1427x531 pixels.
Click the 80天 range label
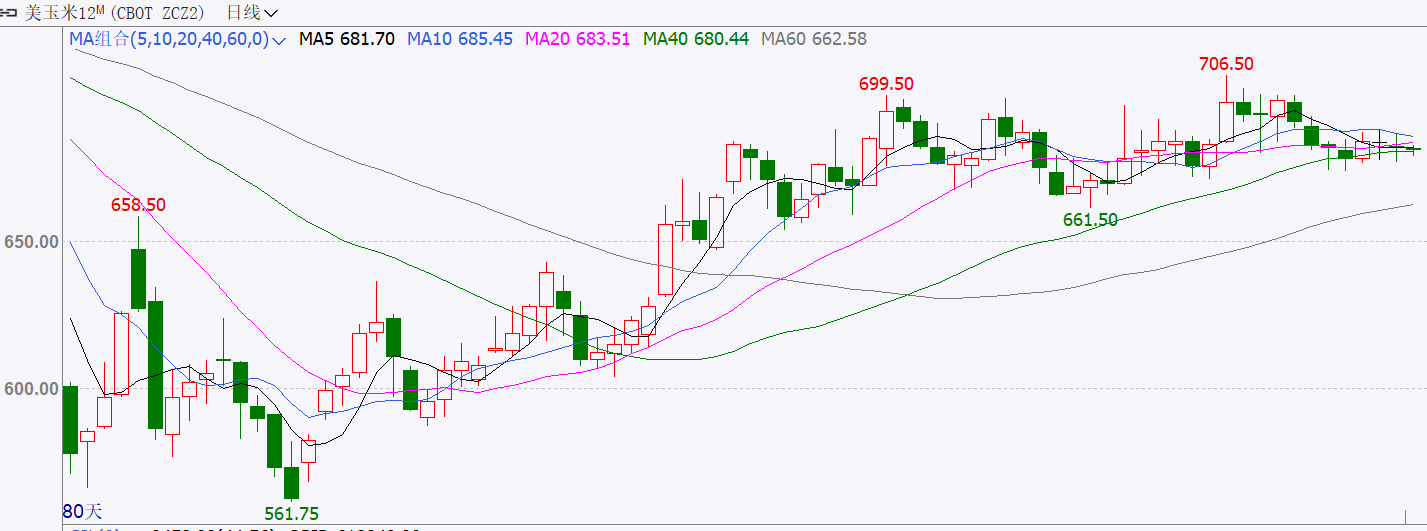click(x=80, y=510)
